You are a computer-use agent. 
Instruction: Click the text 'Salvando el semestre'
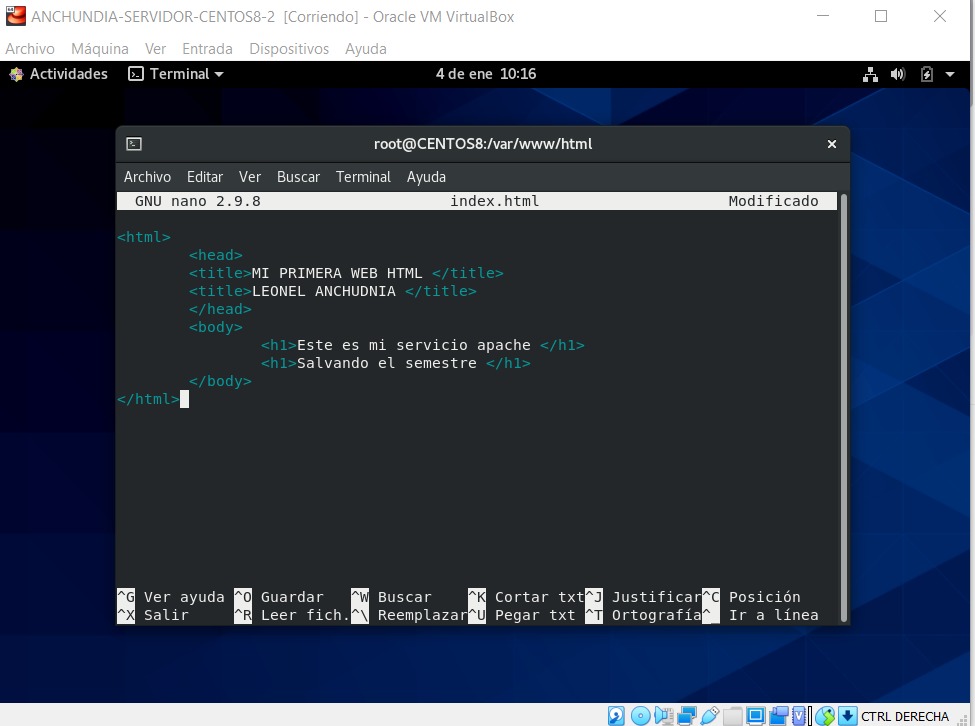click(387, 364)
